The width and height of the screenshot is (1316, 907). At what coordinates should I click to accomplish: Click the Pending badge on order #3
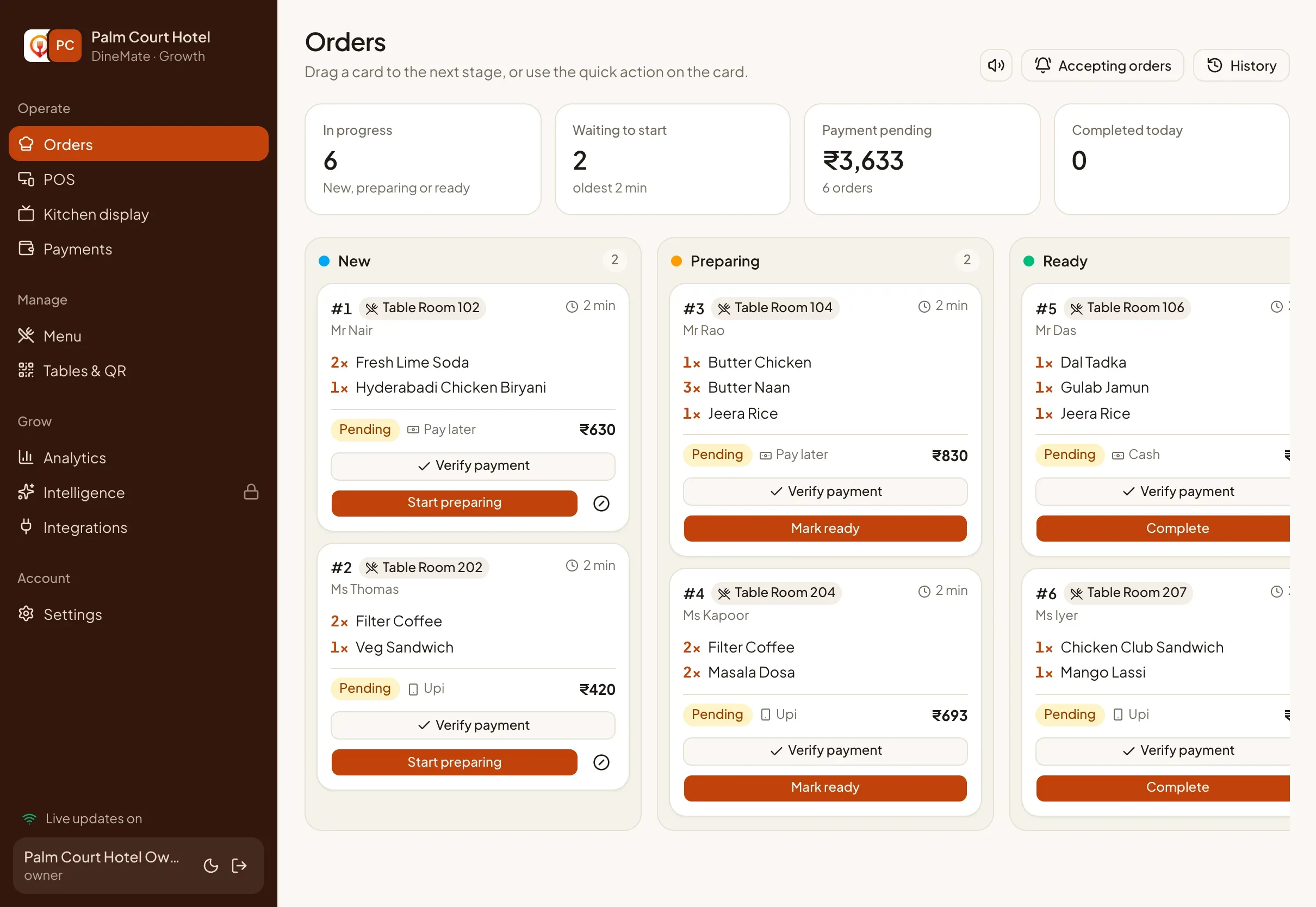717,455
